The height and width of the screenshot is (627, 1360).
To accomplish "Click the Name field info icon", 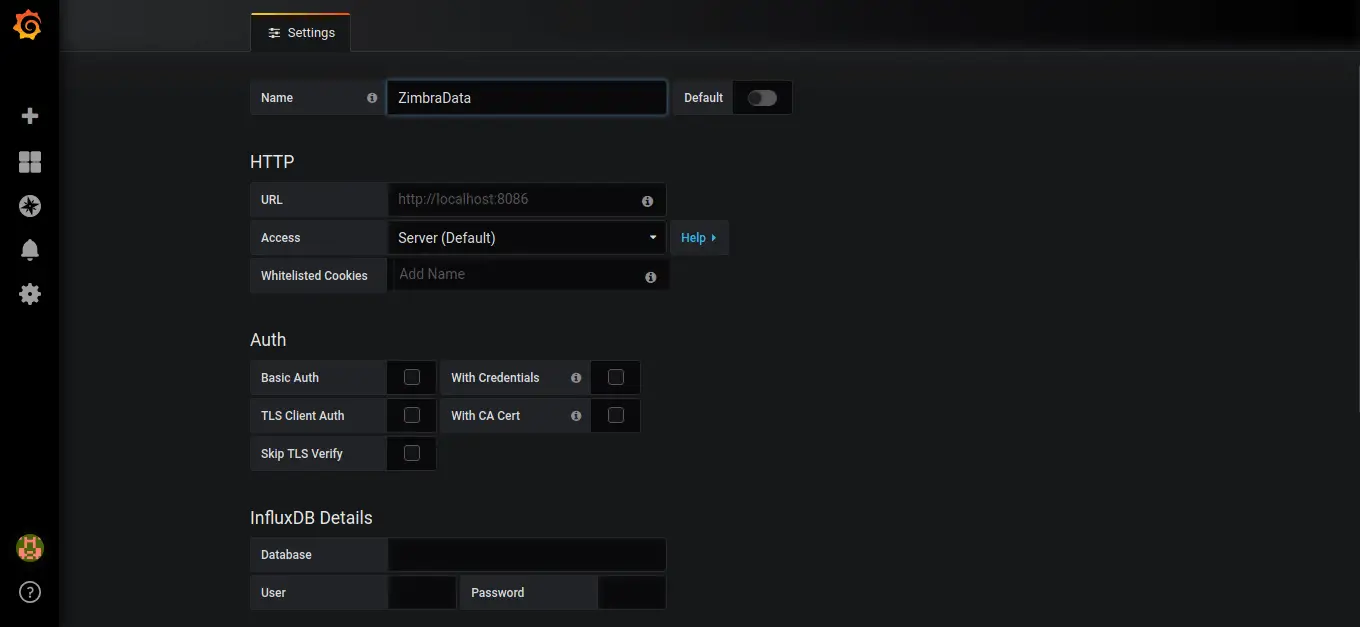I will [371, 97].
